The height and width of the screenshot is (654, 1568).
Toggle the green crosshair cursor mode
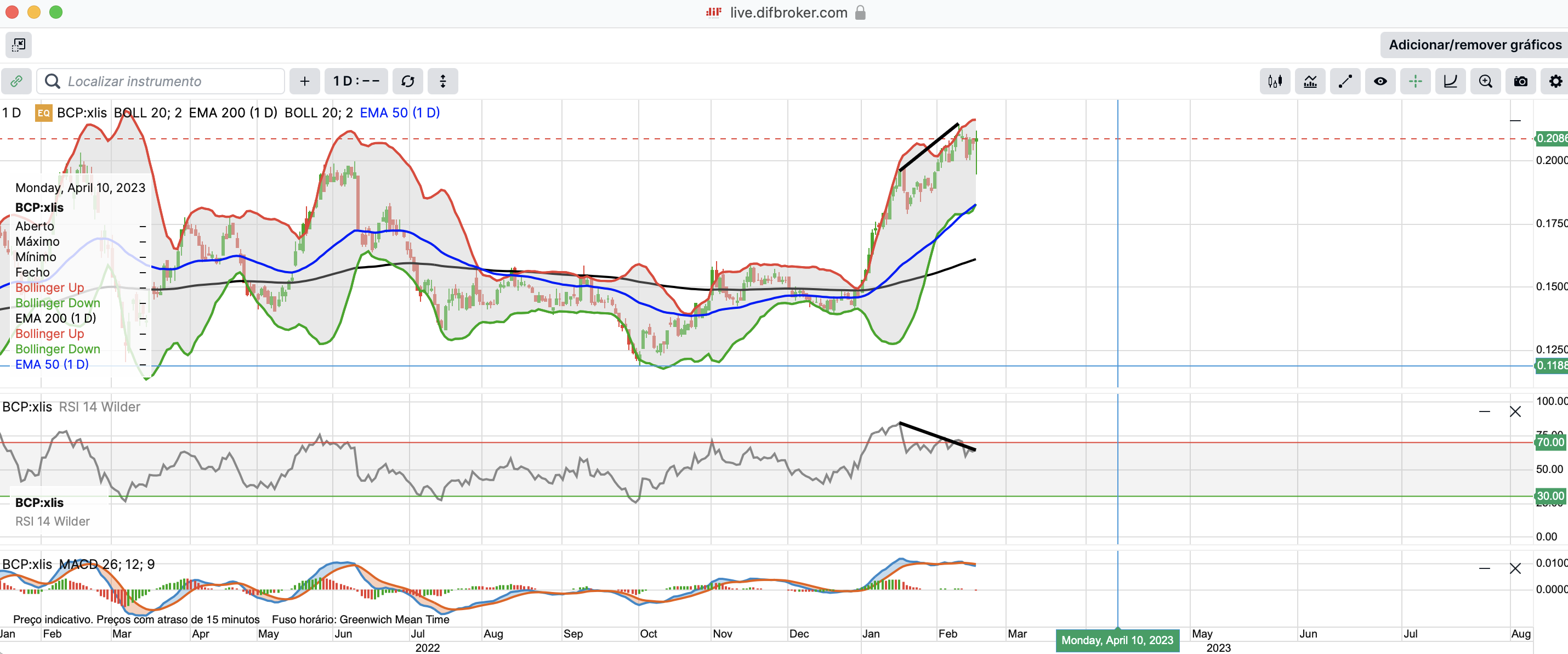coord(1415,81)
